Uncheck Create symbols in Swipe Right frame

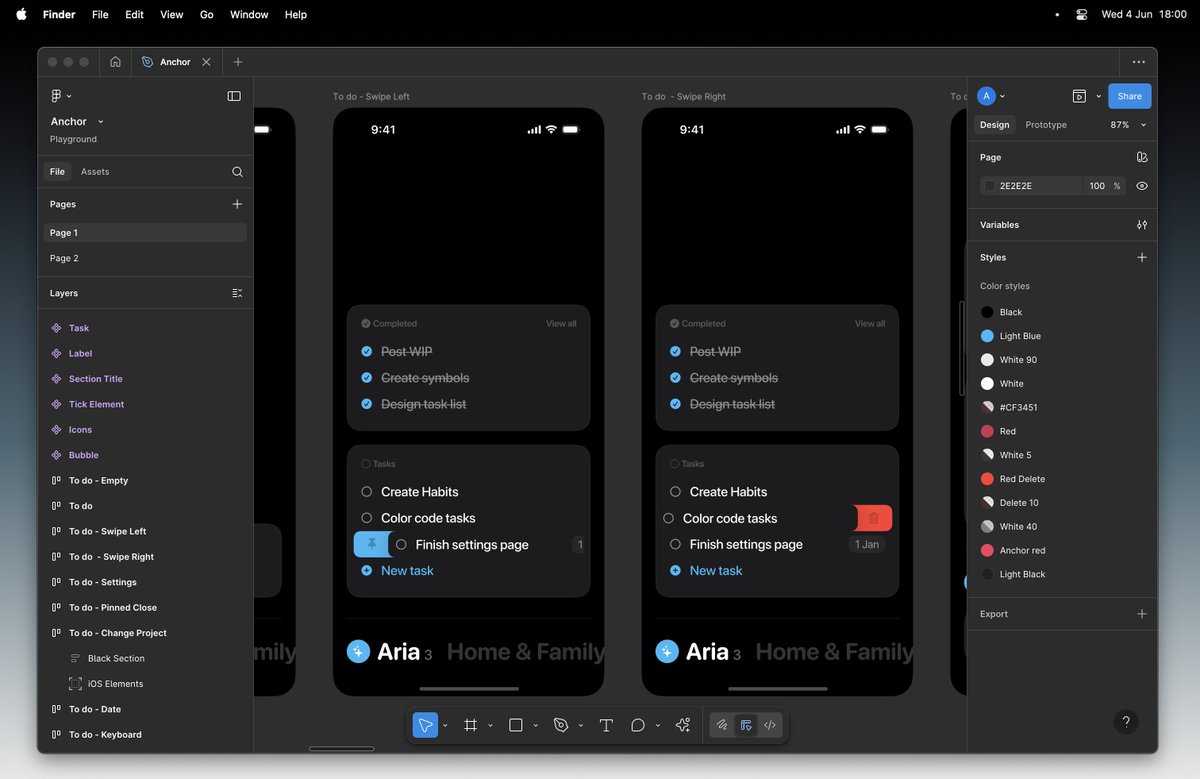click(676, 378)
